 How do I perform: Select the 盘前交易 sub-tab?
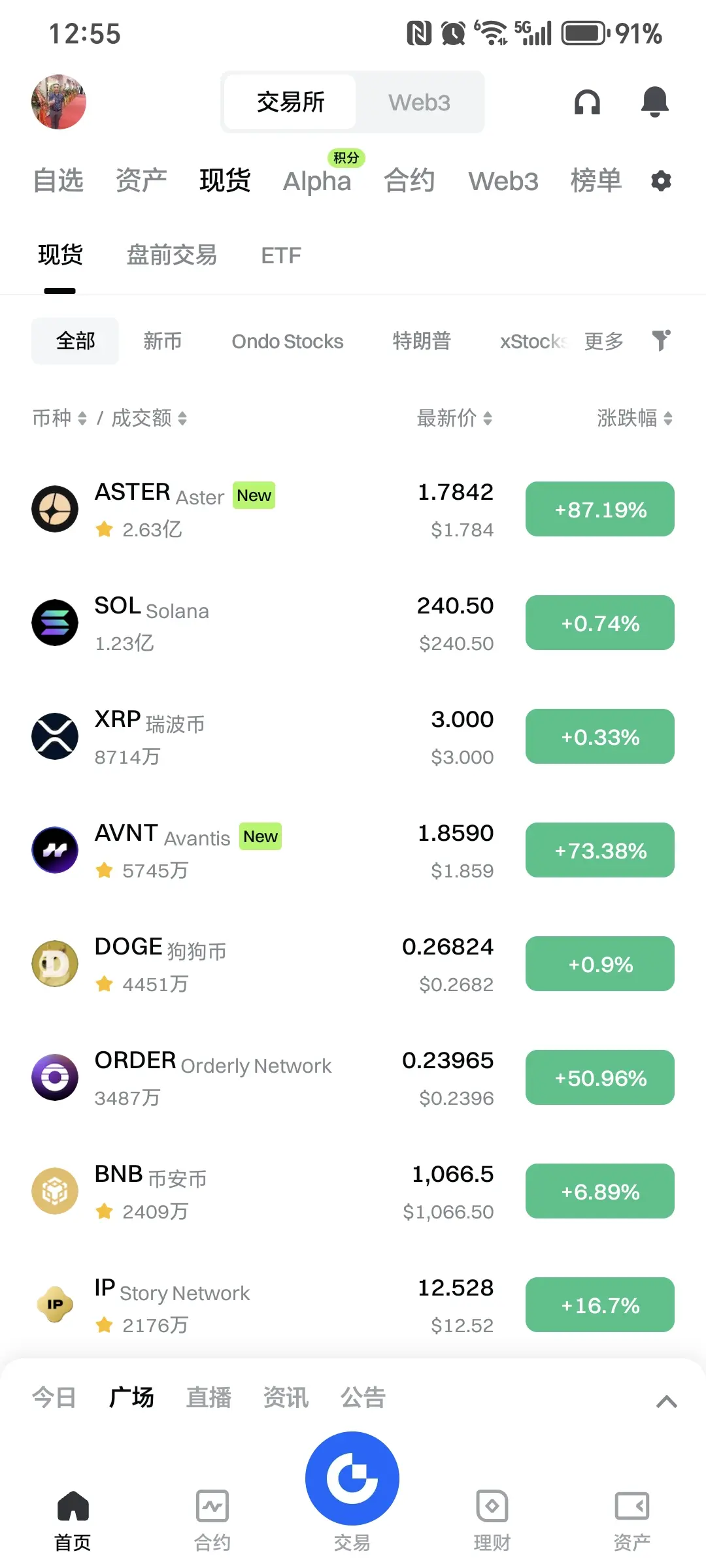171,255
